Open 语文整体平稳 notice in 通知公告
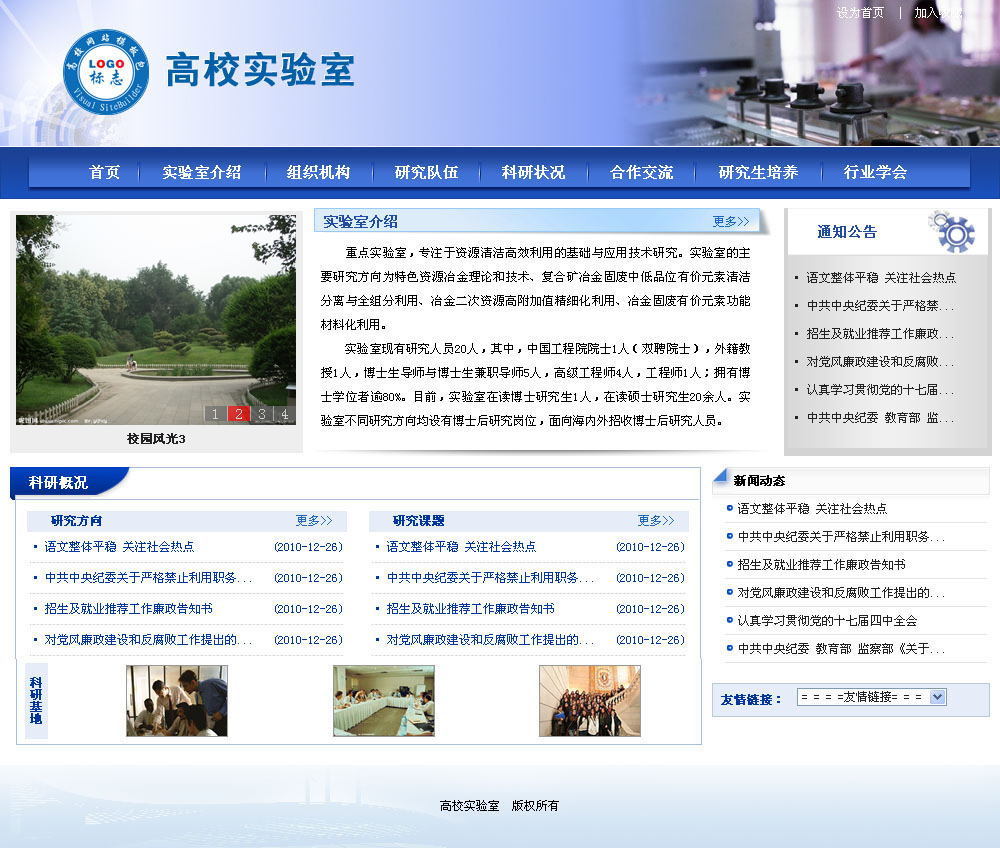Image resolution: width=1000 pixels, height=848 pixels. pos(881,278)
